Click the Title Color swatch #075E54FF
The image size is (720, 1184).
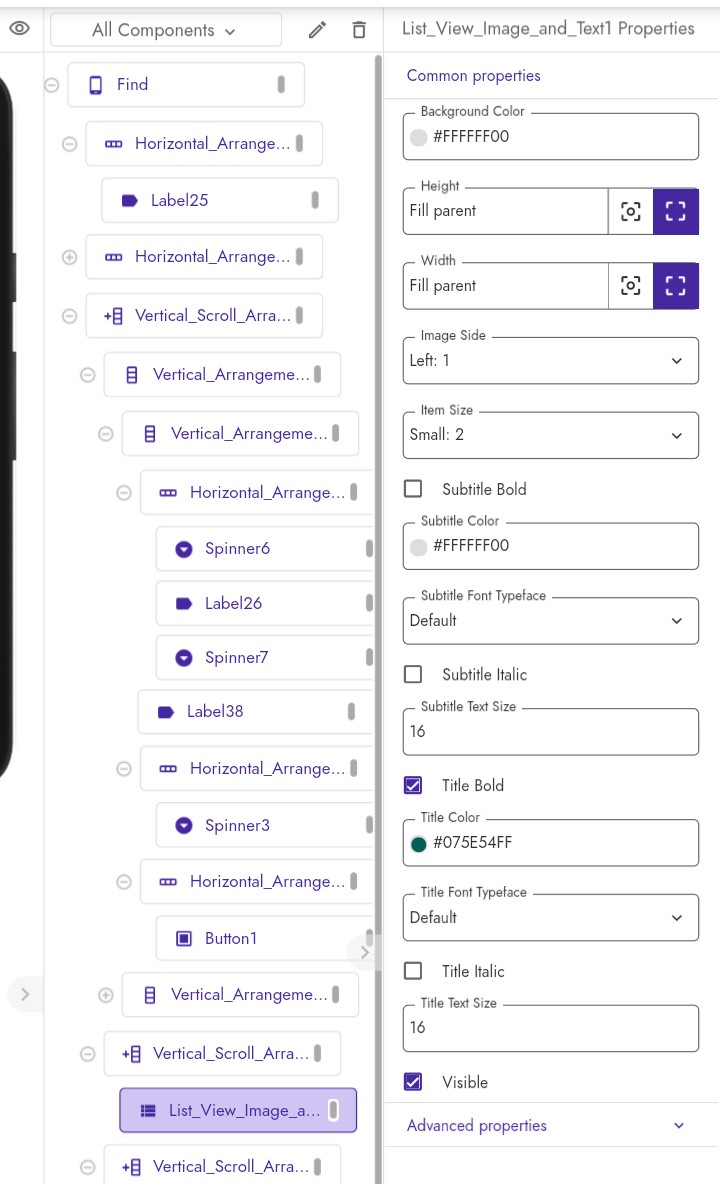point(419,843)
